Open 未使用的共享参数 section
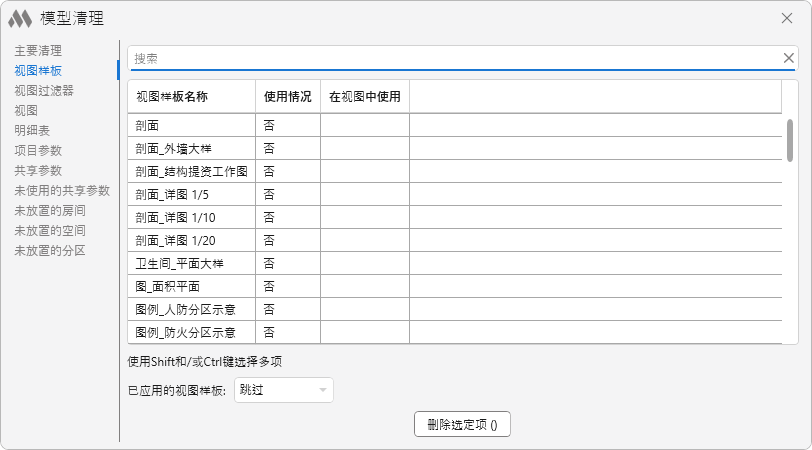The height and width of the screenshot is (450, 812). coord(62,190)
